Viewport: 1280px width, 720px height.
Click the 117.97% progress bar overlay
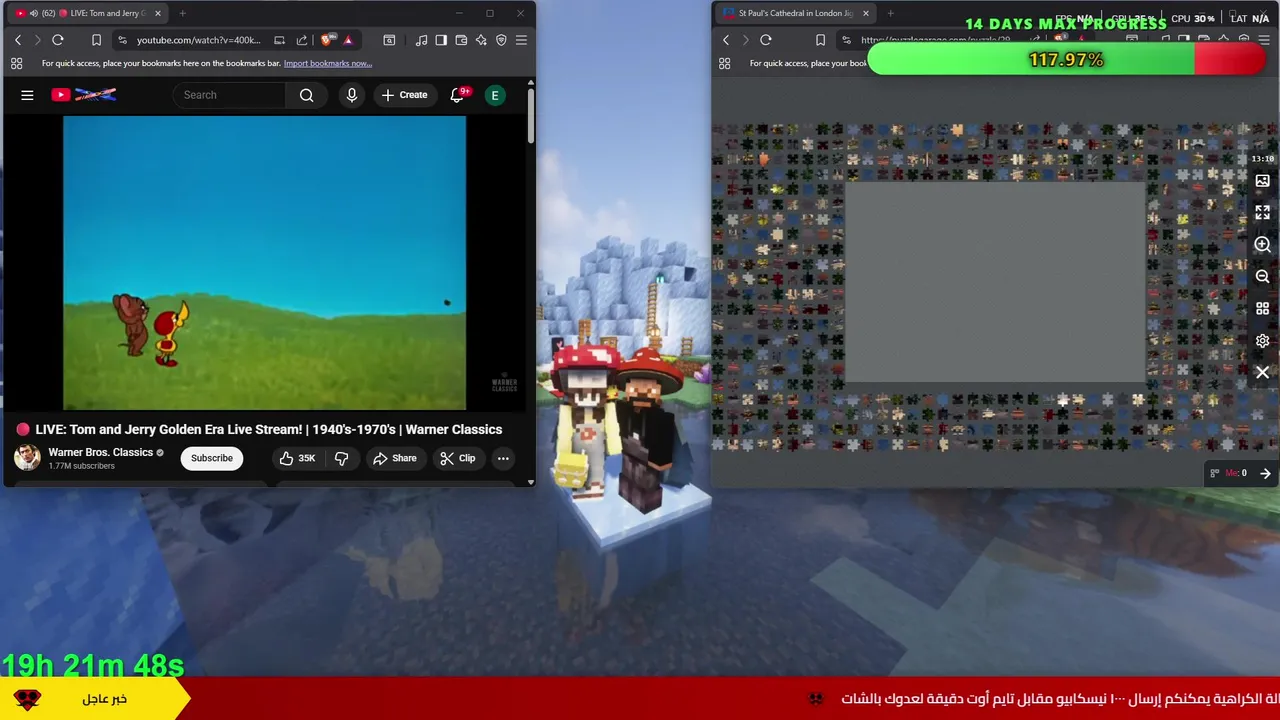1066,60
